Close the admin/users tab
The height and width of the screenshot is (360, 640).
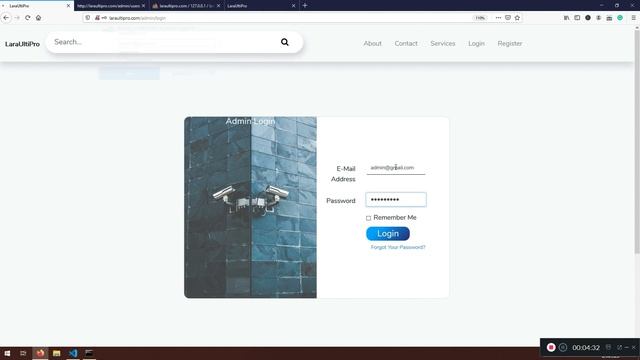click(x=143, y=6)
